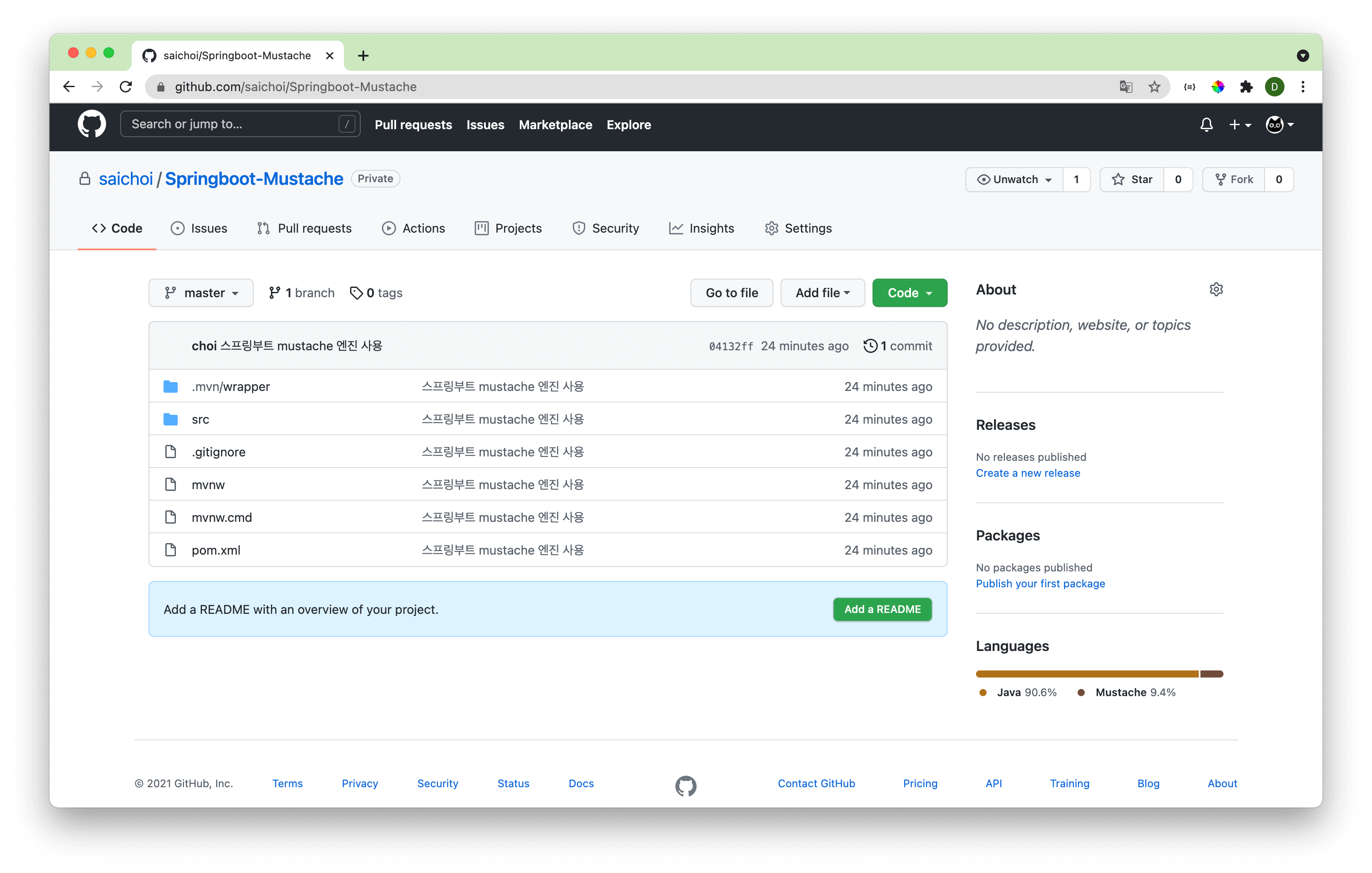Expand the Add file dropdown

pos(823,292)
